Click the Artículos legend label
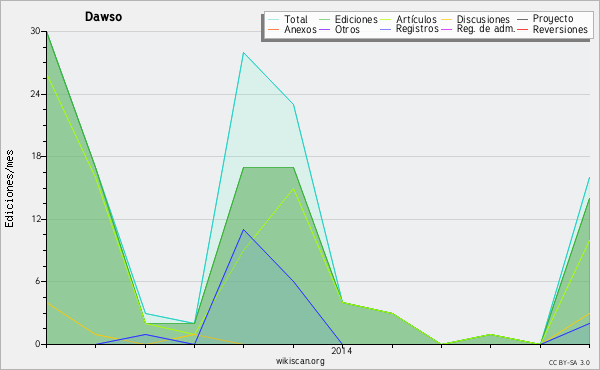Screen dimensions: 600x370 coord(416,19)
